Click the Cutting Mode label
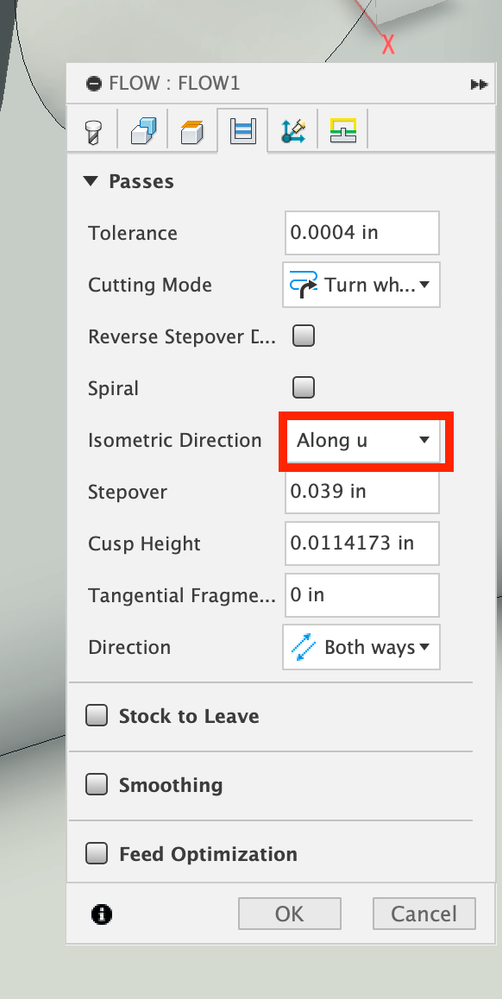 (x=150, y=285)
